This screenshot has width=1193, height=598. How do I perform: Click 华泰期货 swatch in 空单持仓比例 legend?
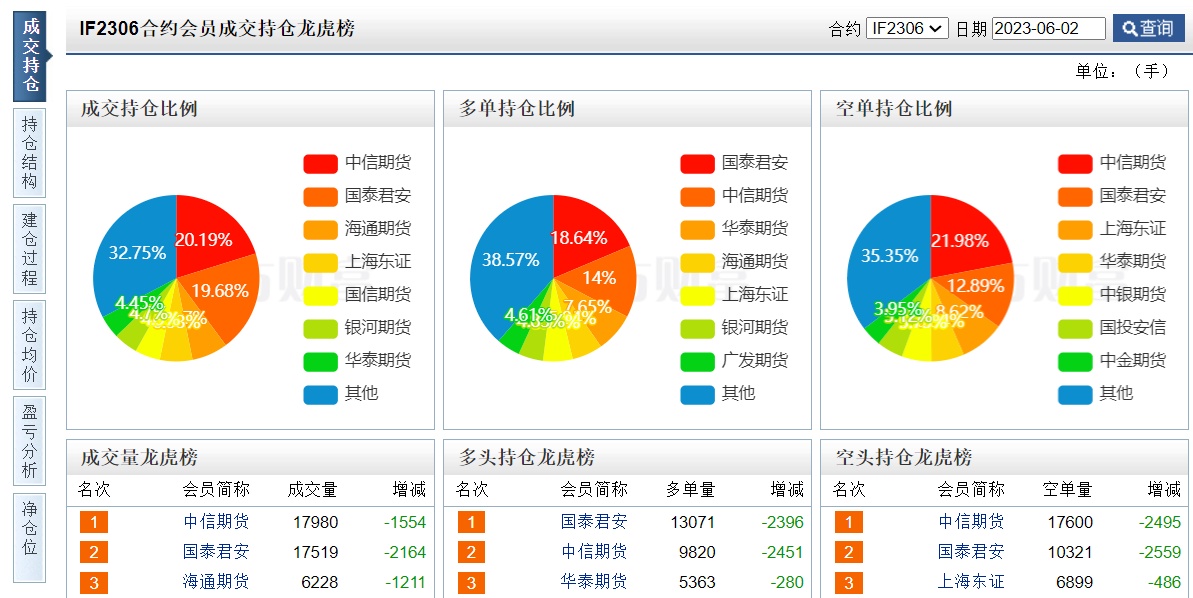[x=1075, y=262]
